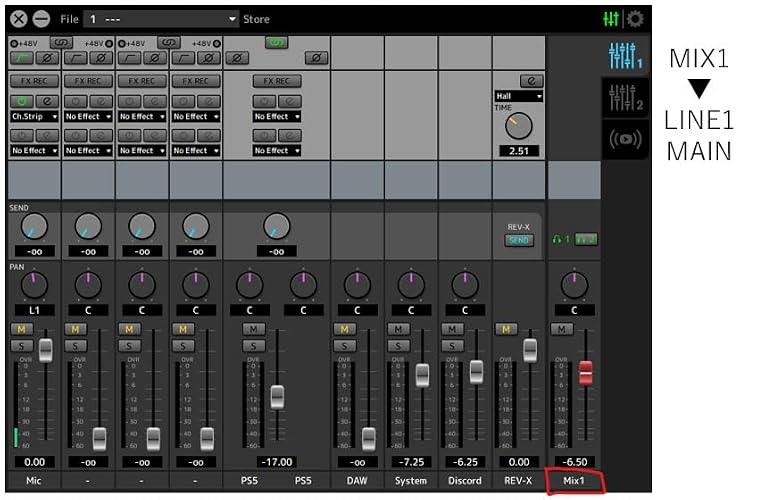Open PS5 first No Effect dropdown
The height and width of the screenshot is (500, 757).
(277, 116)
